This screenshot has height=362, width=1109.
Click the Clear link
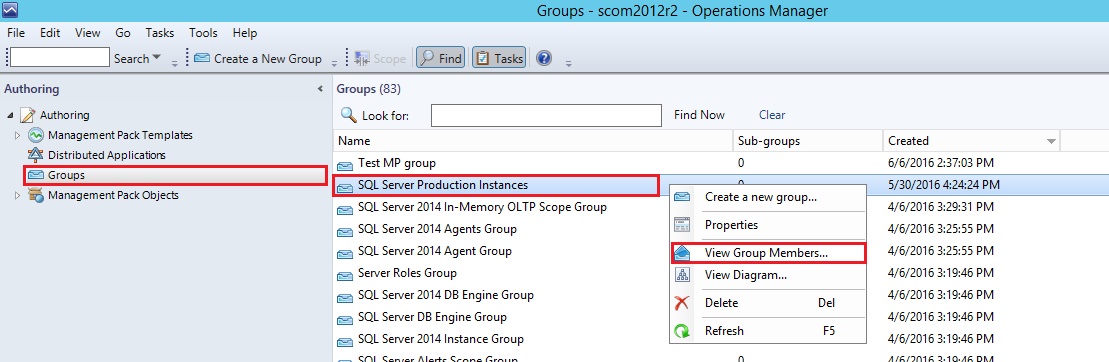click(772, 115)
